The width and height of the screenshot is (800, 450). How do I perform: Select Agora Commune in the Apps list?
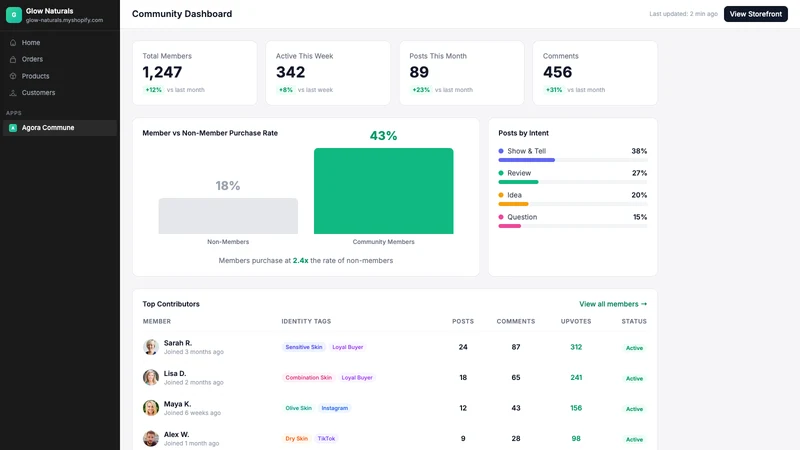point(60,128)
